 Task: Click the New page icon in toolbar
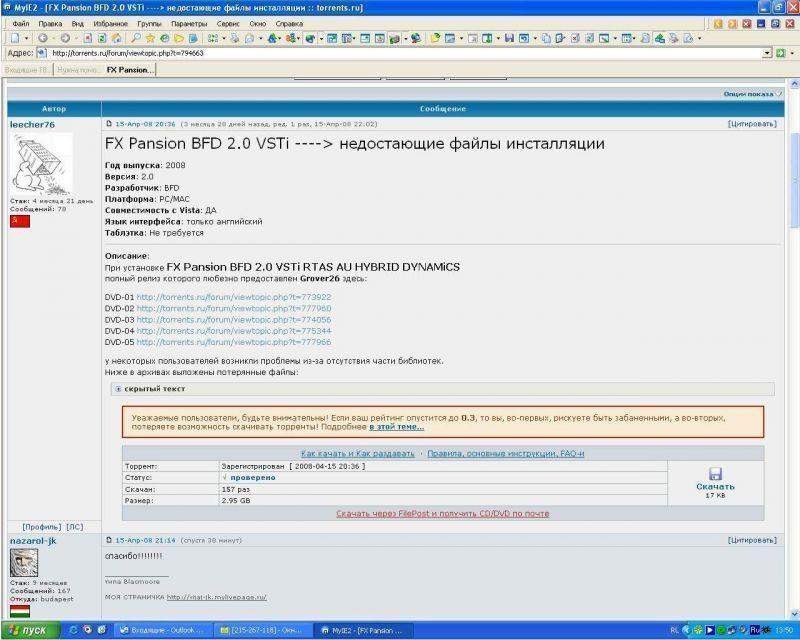(15, 38)
